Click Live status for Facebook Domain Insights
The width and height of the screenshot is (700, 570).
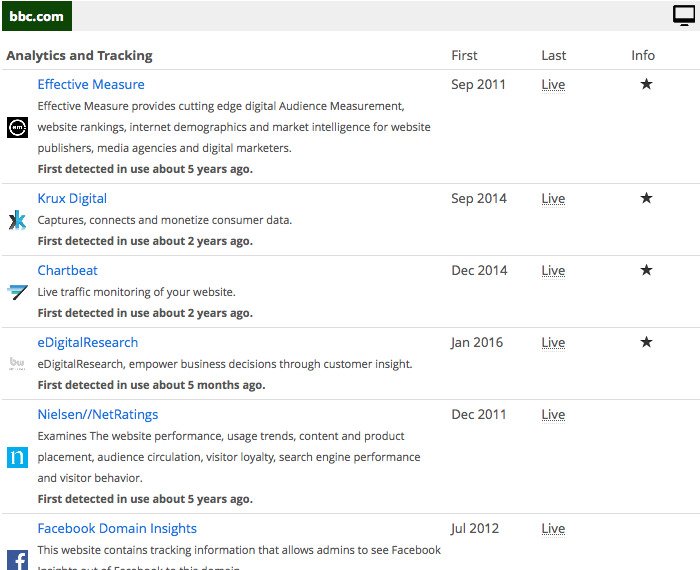pos(553,528)
